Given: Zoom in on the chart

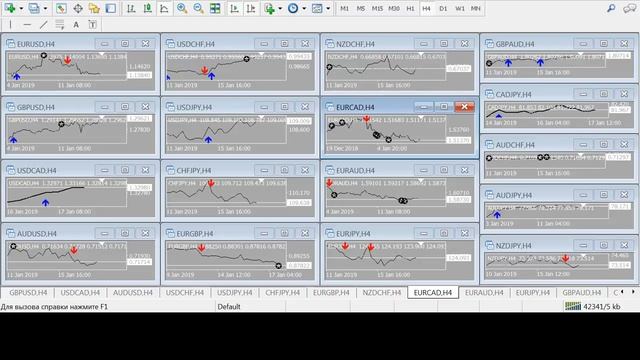Looking at the screenshot, I should click(182, 8).
